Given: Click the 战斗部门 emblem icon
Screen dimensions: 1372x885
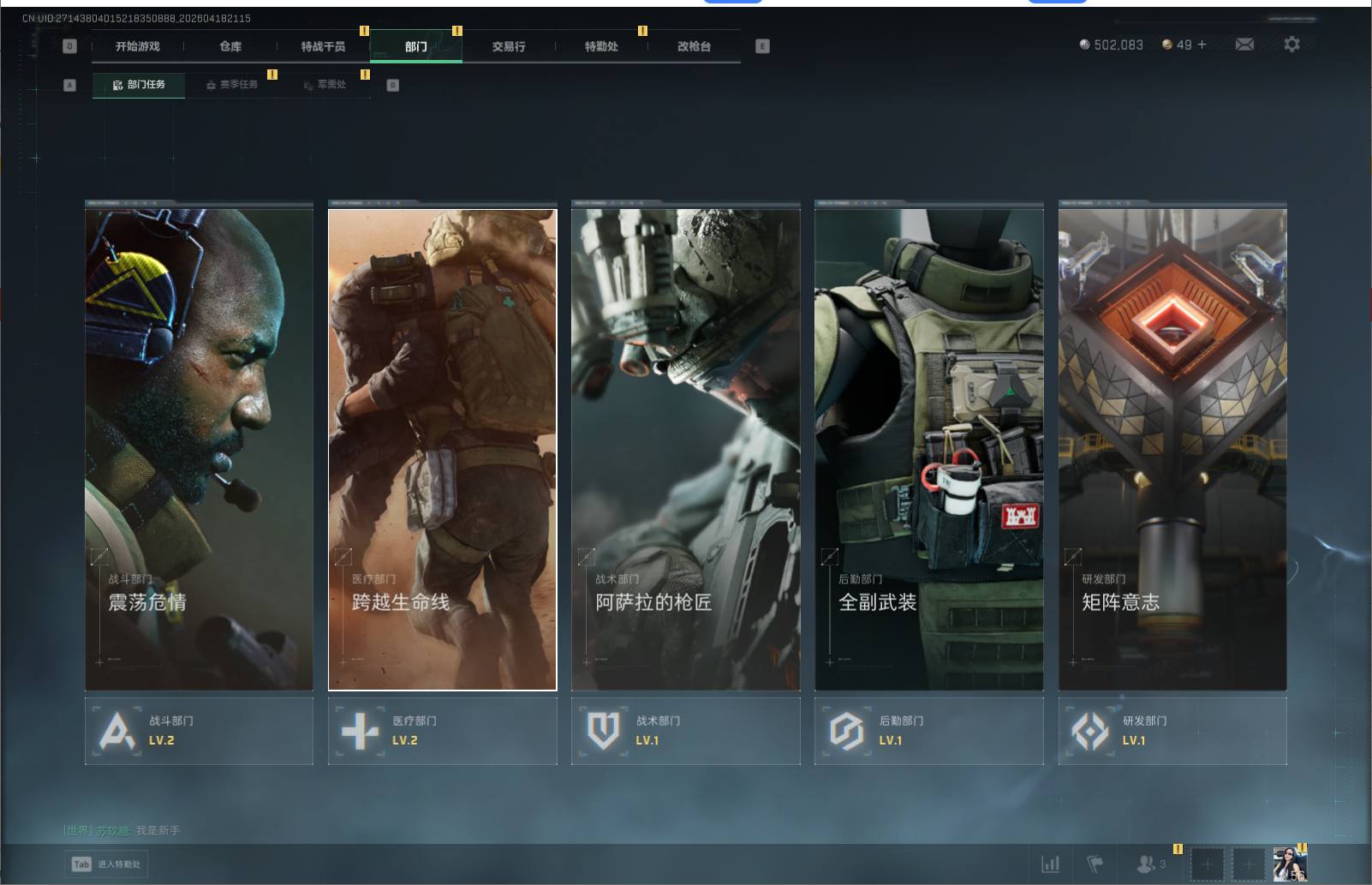Looking at the screenshot, I should click(116, 732).
